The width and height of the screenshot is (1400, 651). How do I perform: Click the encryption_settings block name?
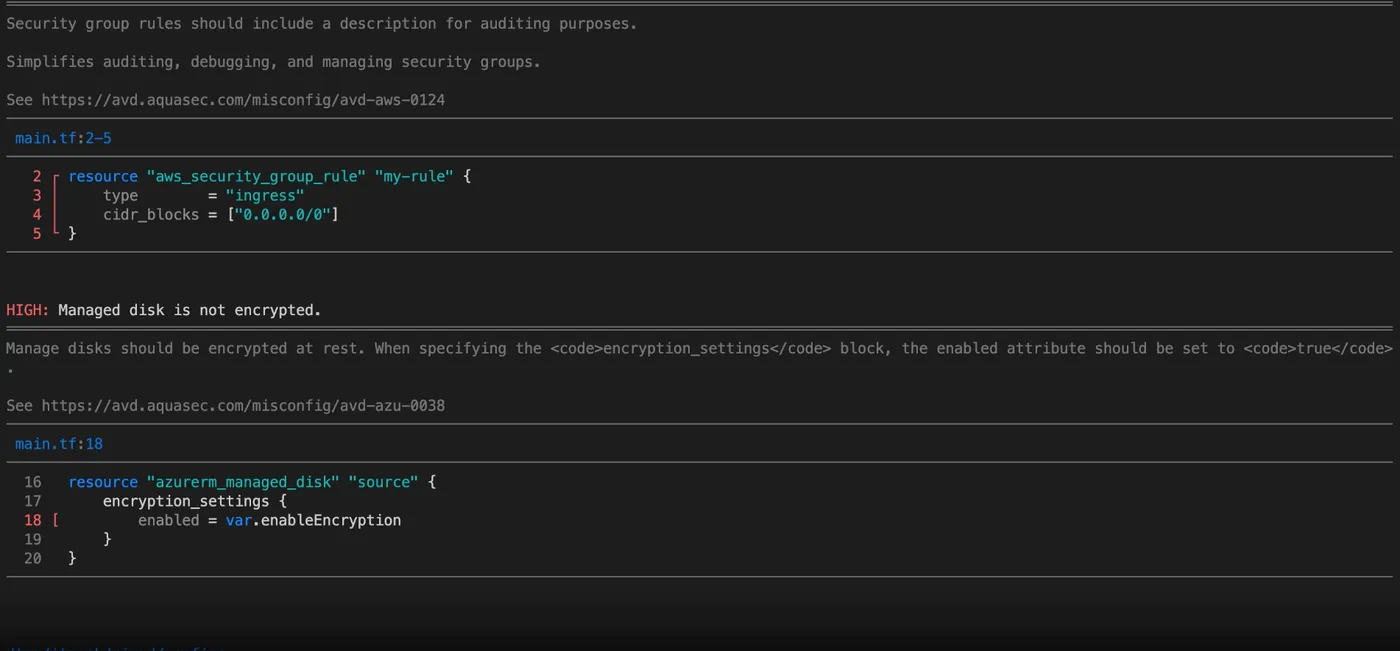tap(186, 501)
